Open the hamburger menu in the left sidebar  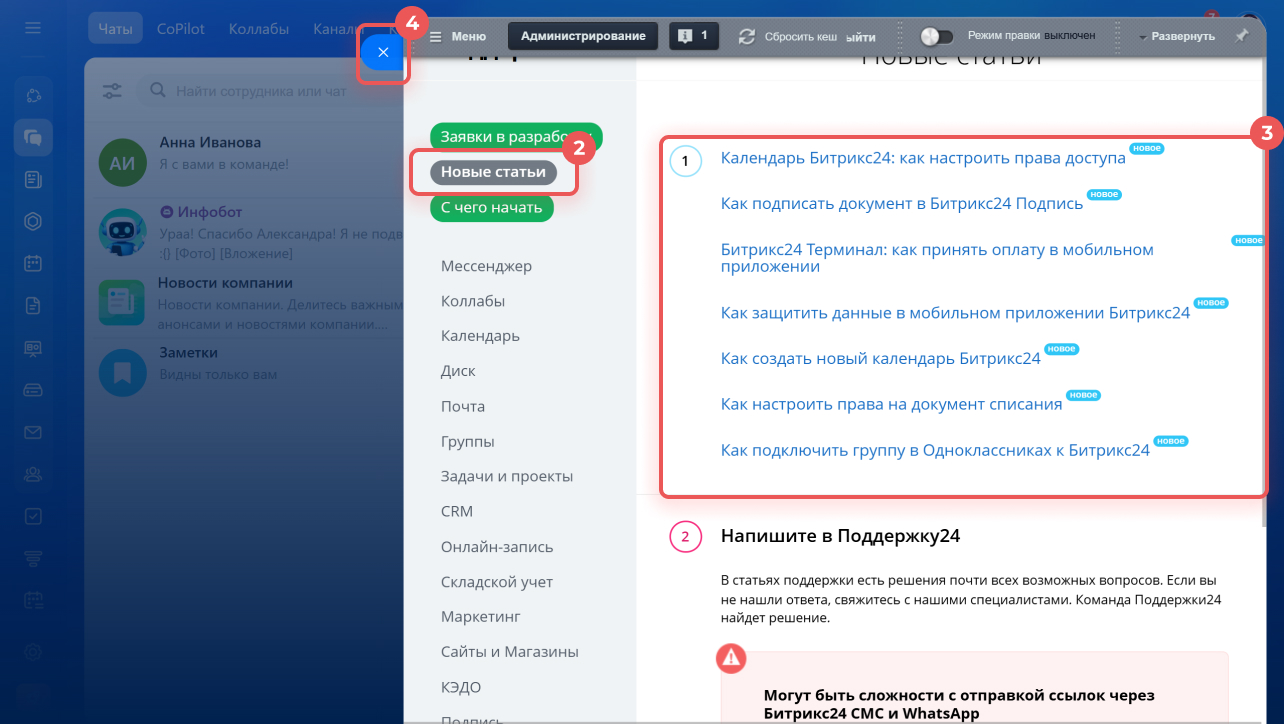33,28
